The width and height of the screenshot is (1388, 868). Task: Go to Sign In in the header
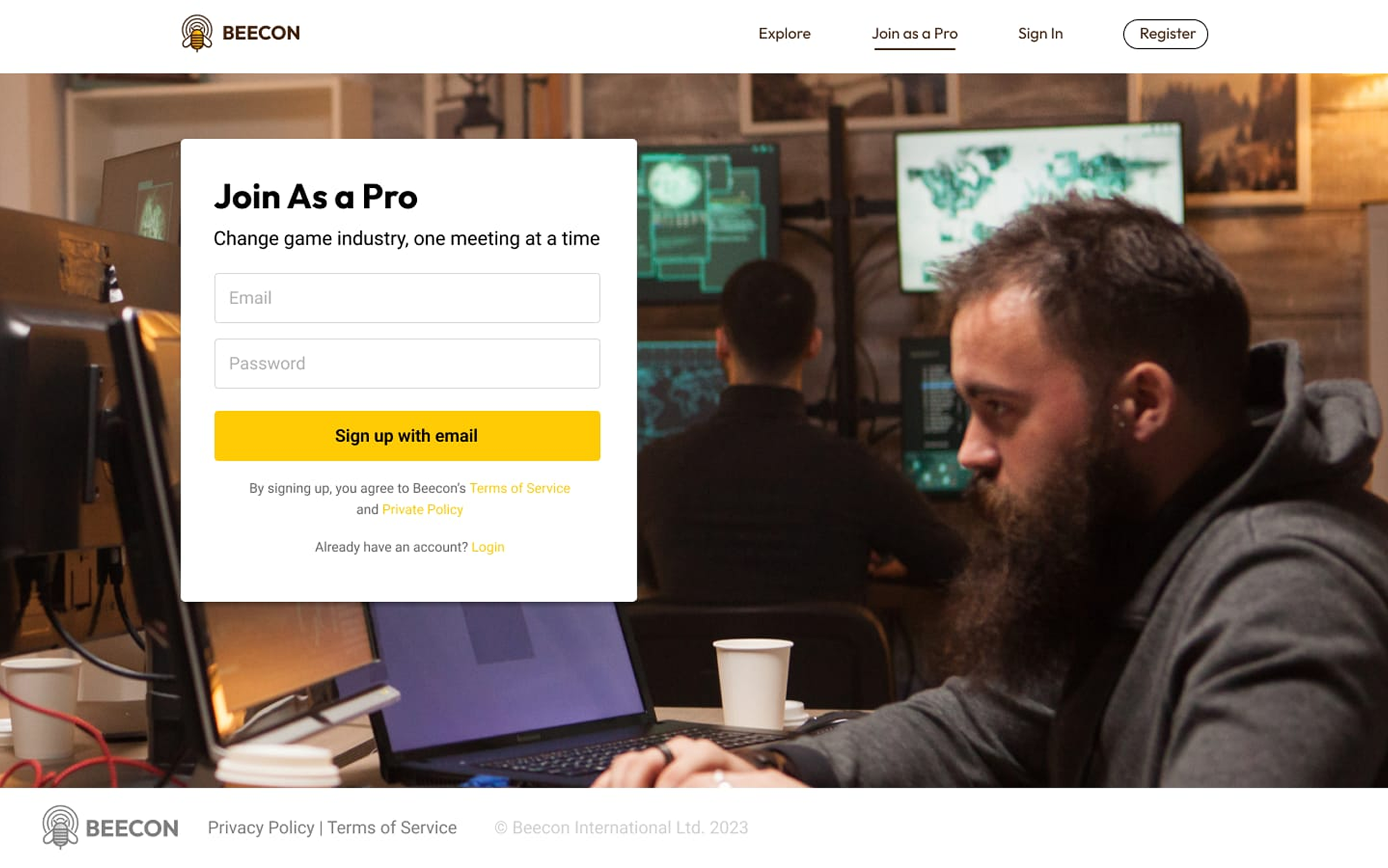1040,35
